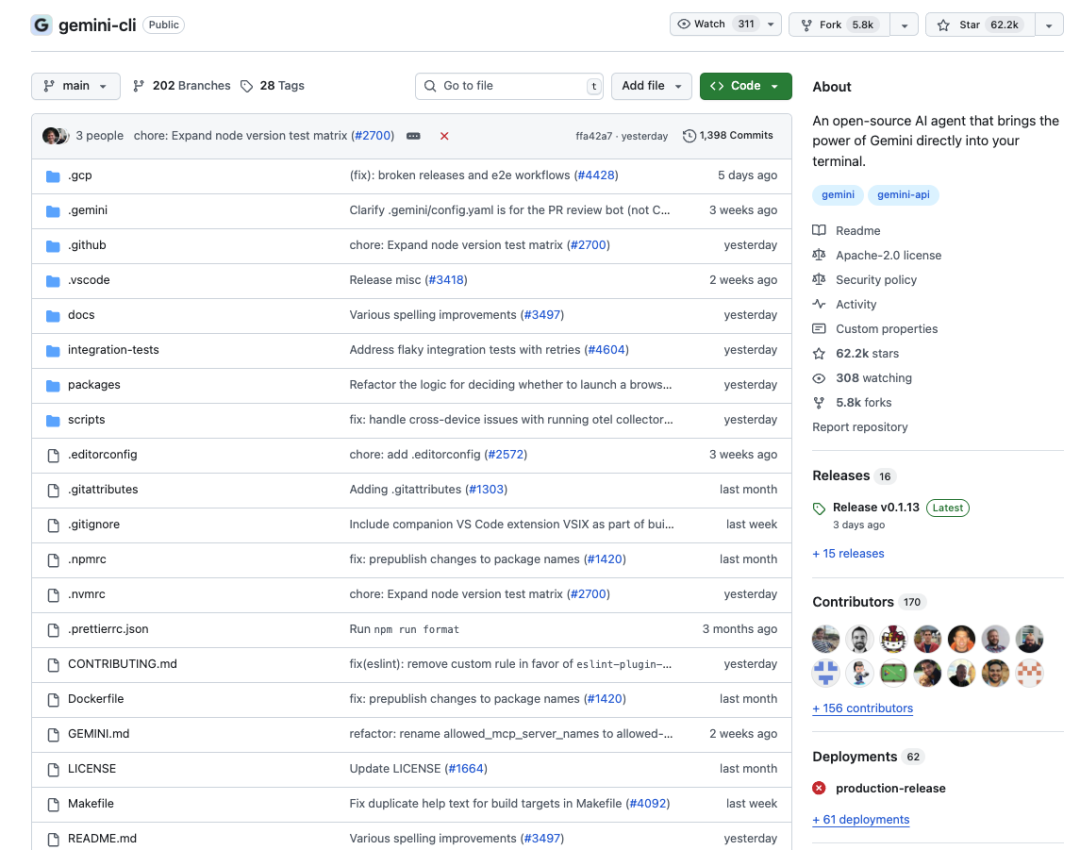Open the production-release deployment

click(x=890, y=789)
